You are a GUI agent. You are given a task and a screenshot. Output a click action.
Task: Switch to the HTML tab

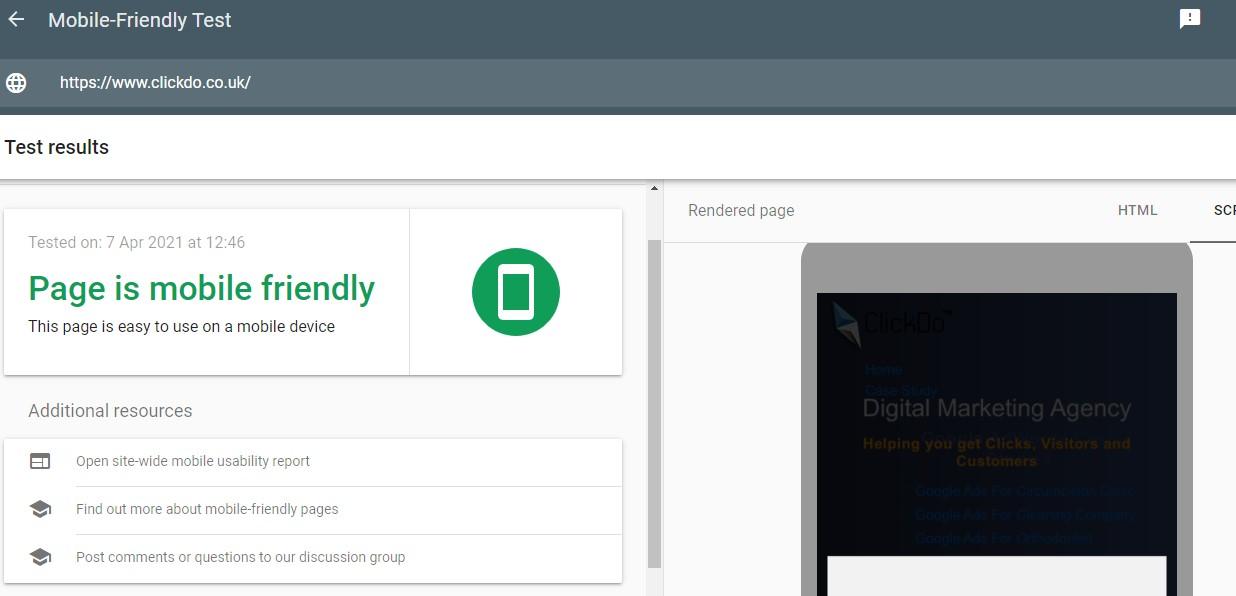click(x=1137, y=211)
